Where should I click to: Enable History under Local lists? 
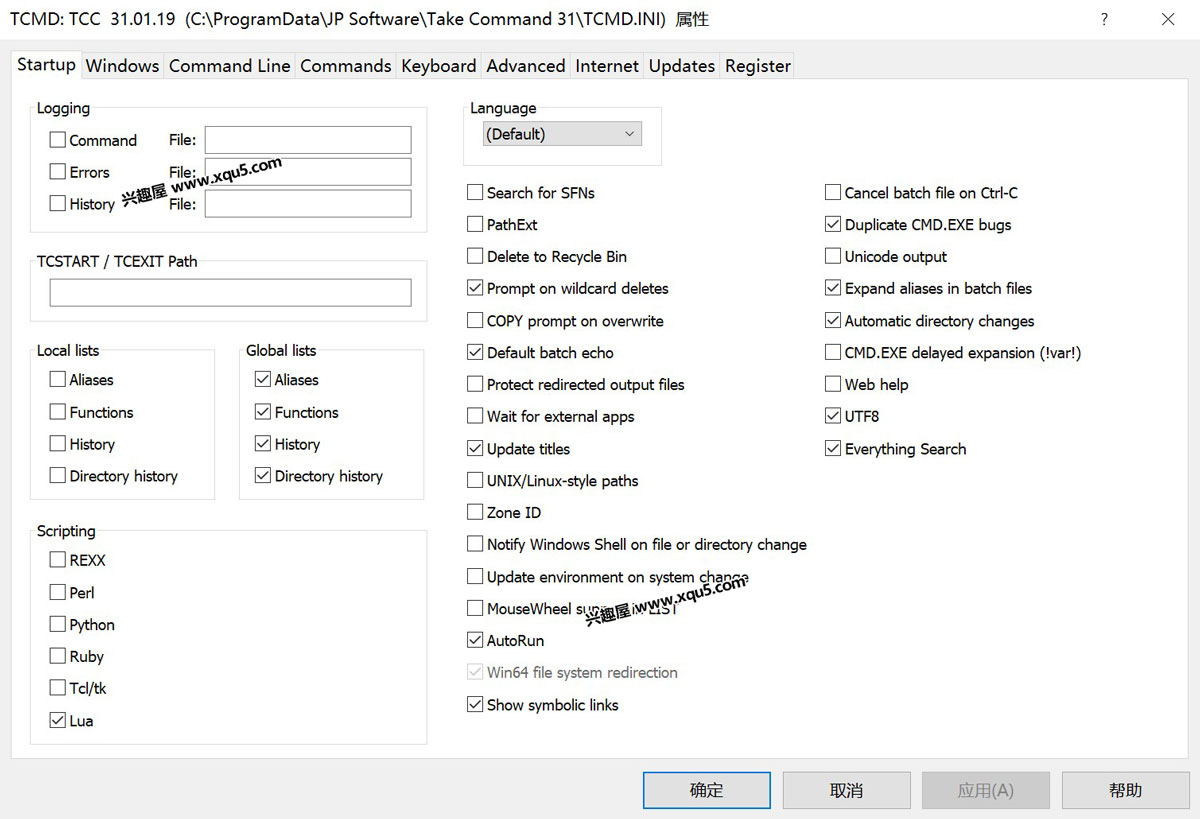click(x=58, y=444)
